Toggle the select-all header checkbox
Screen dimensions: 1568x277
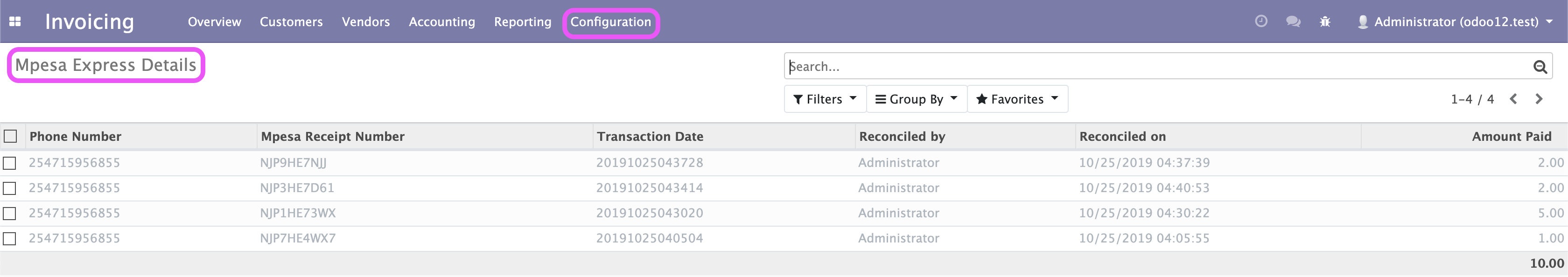click(x=10, y=136)
